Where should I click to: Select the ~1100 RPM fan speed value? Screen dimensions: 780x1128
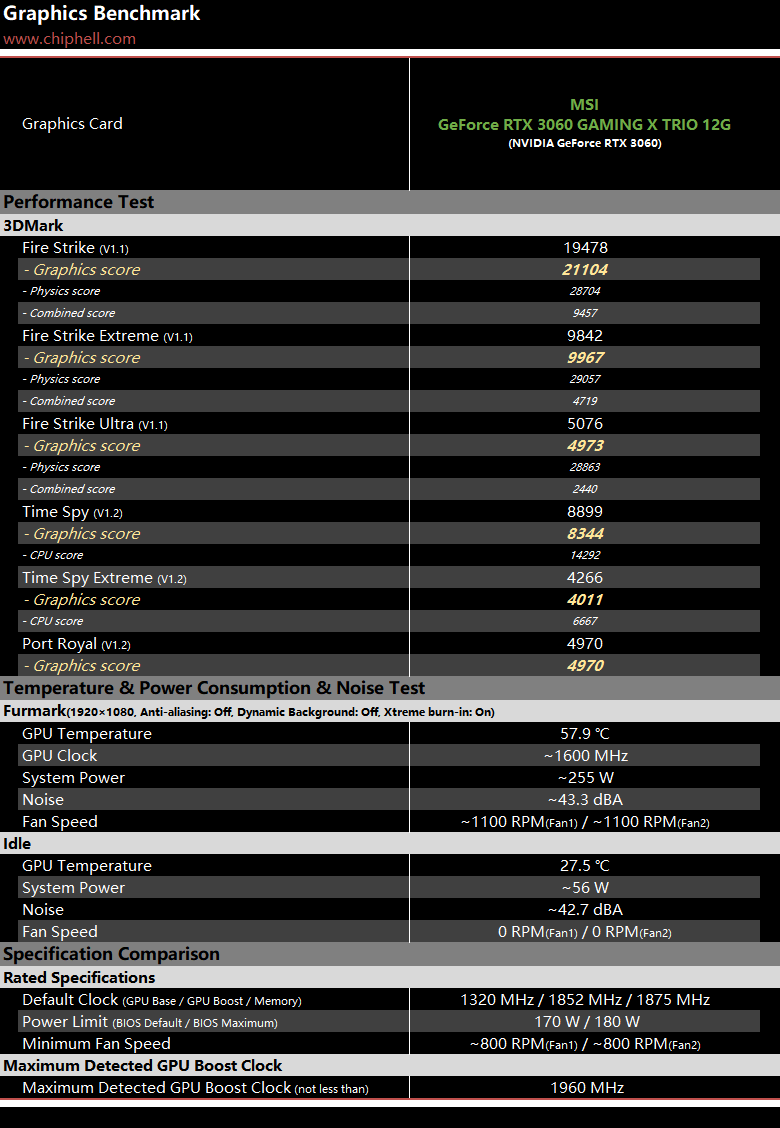[585, 822]
